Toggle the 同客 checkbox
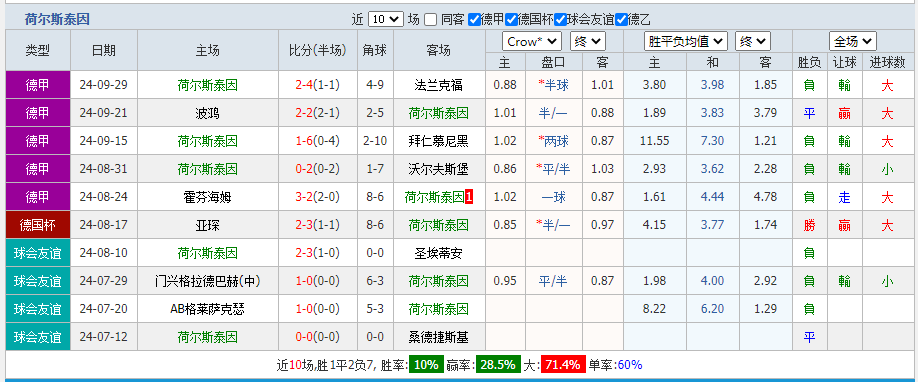Image resolution: width=918 pixels, height=382 pixels. [430, 19]
